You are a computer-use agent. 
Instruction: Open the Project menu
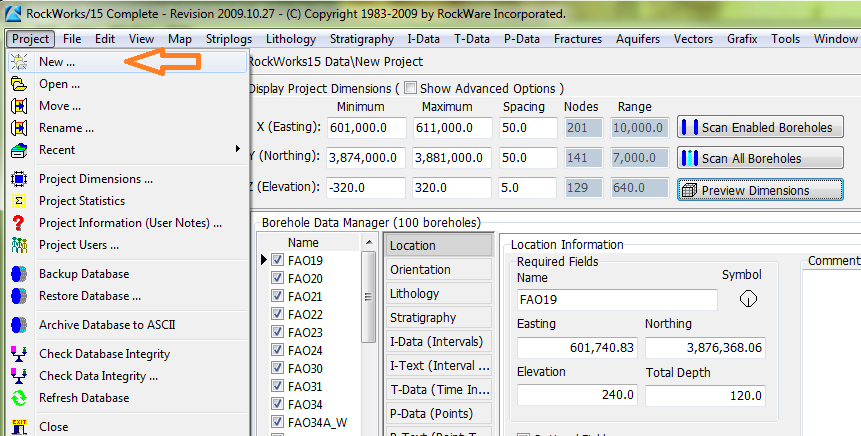tap(30, 39)
